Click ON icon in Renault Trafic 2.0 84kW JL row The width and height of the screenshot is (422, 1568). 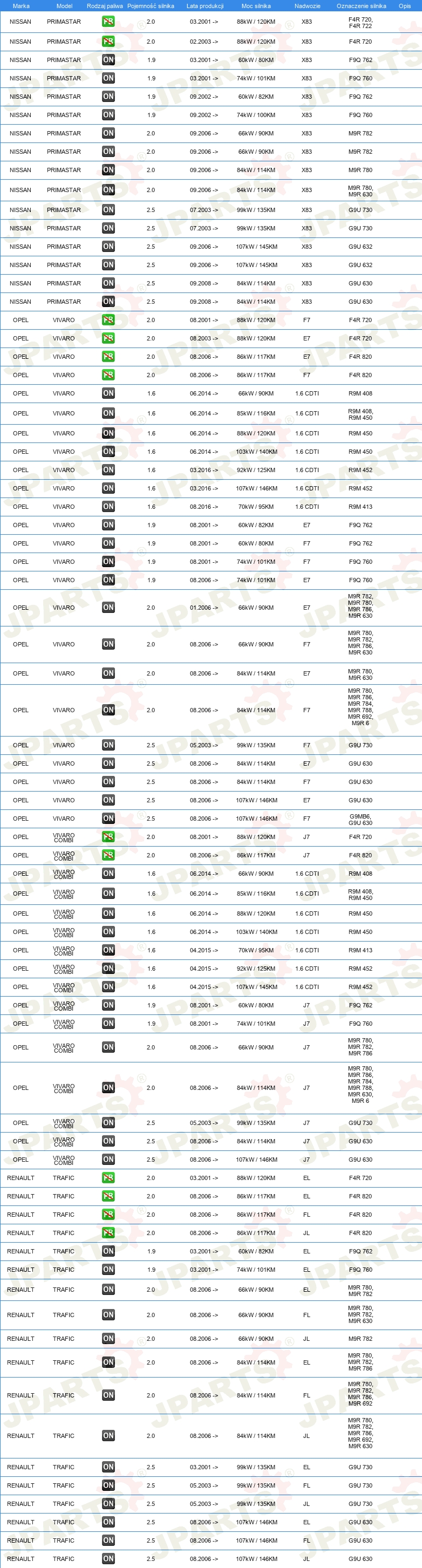pyautogui.click(x=108, y=1435)
